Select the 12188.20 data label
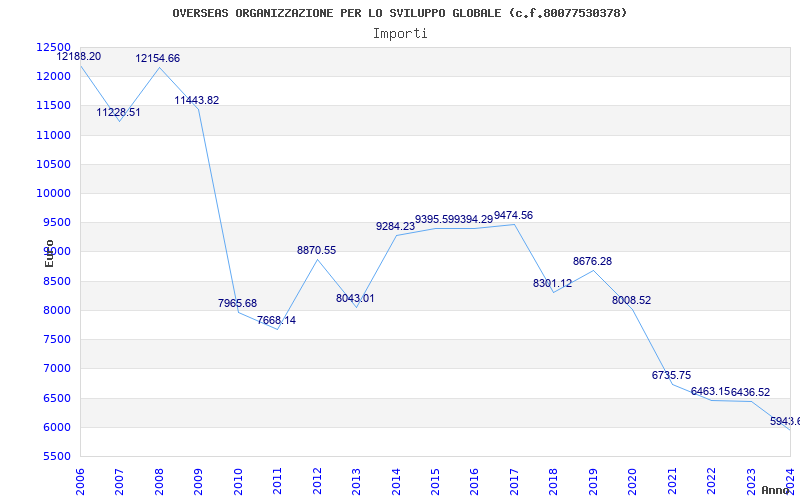The width and height of the screenshot is (800, 500). 79,56
